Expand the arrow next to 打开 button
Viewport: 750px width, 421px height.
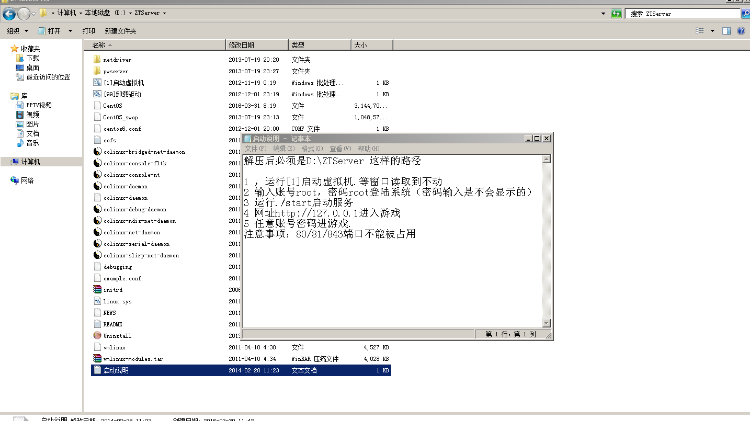(x=70, y=31)
